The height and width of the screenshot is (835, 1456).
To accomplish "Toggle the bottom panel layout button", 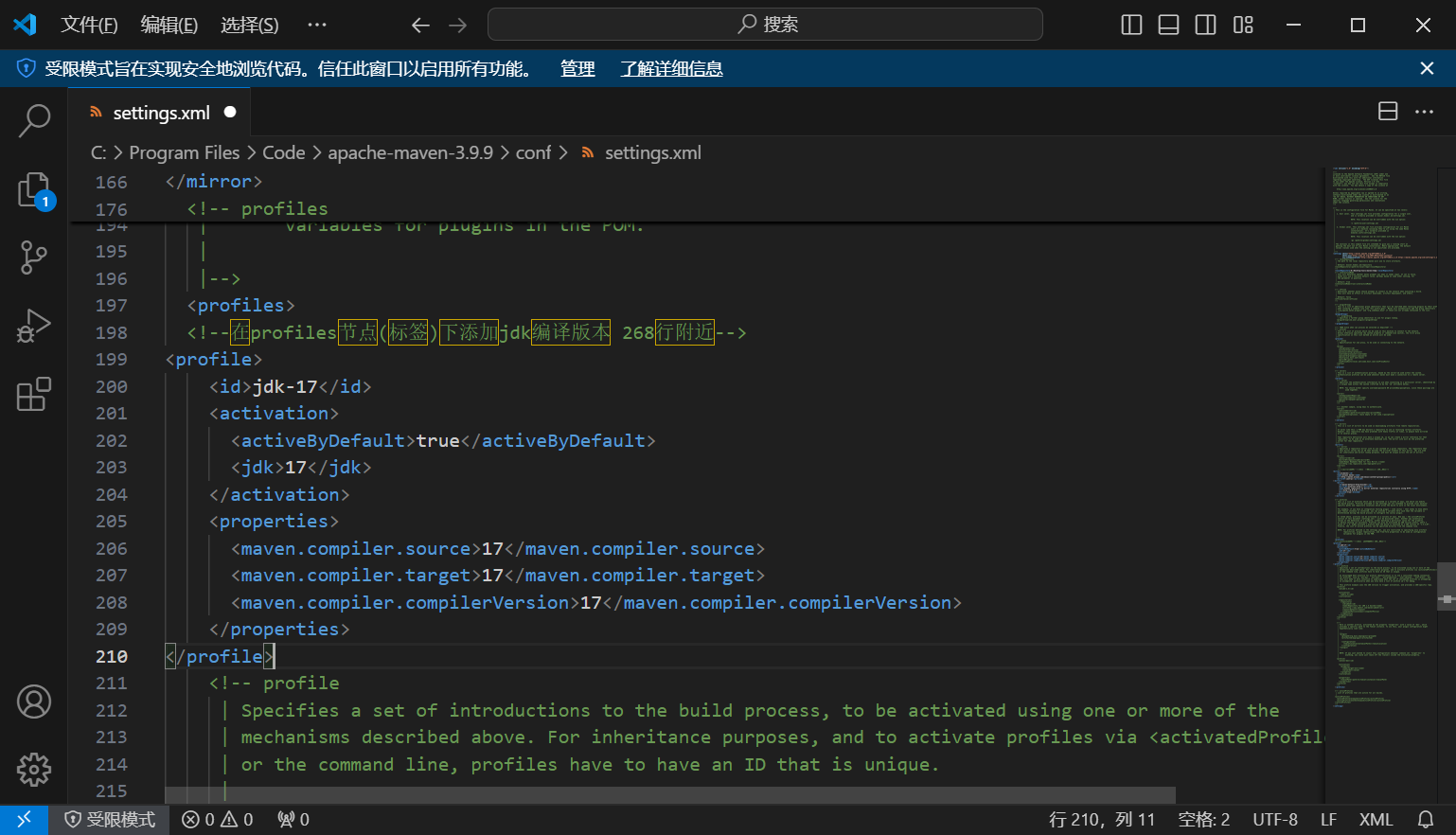I will pyautogui.click(x=1168, y=26).
